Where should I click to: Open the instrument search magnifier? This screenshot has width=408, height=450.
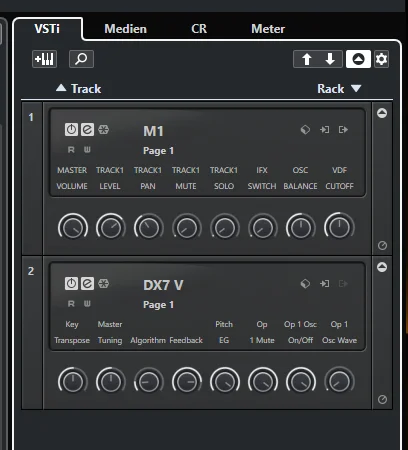(81, 59)
